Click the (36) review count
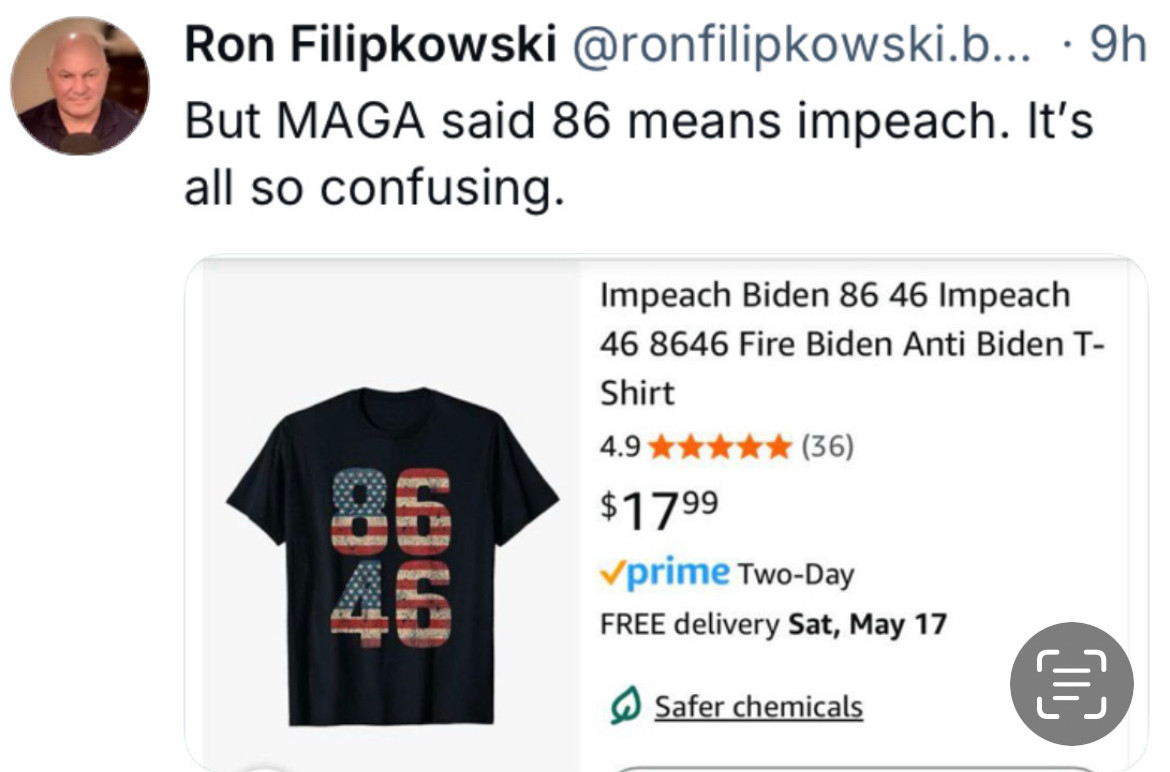 (827, 447)
